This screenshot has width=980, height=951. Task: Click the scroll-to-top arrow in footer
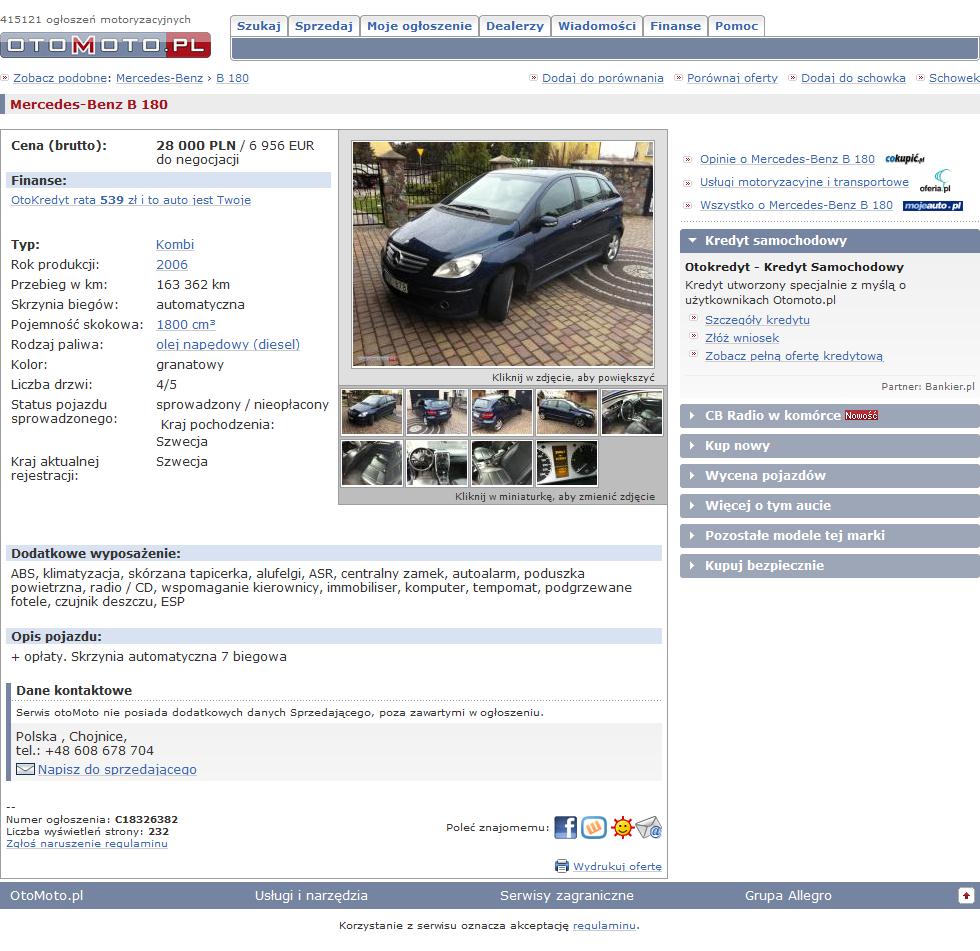click(x=966, y=895)
